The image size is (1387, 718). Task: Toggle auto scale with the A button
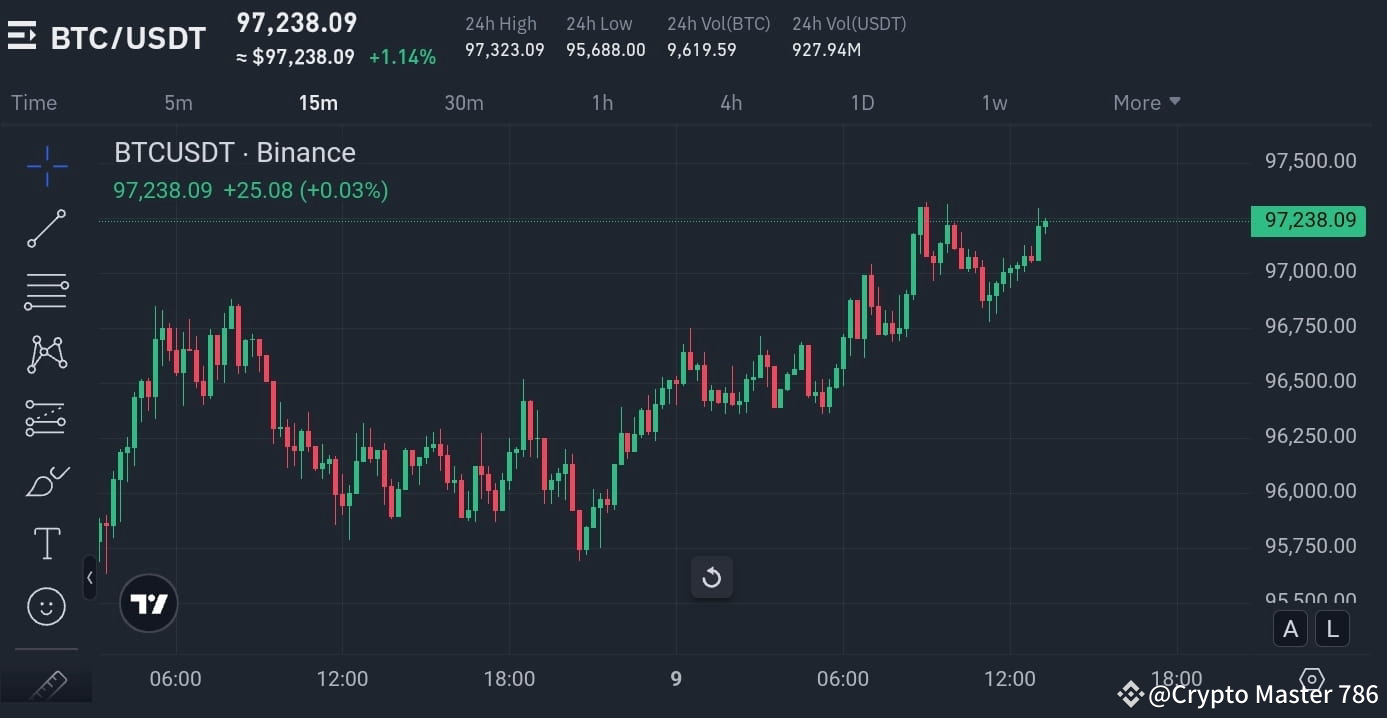[x=1290, y=628]
